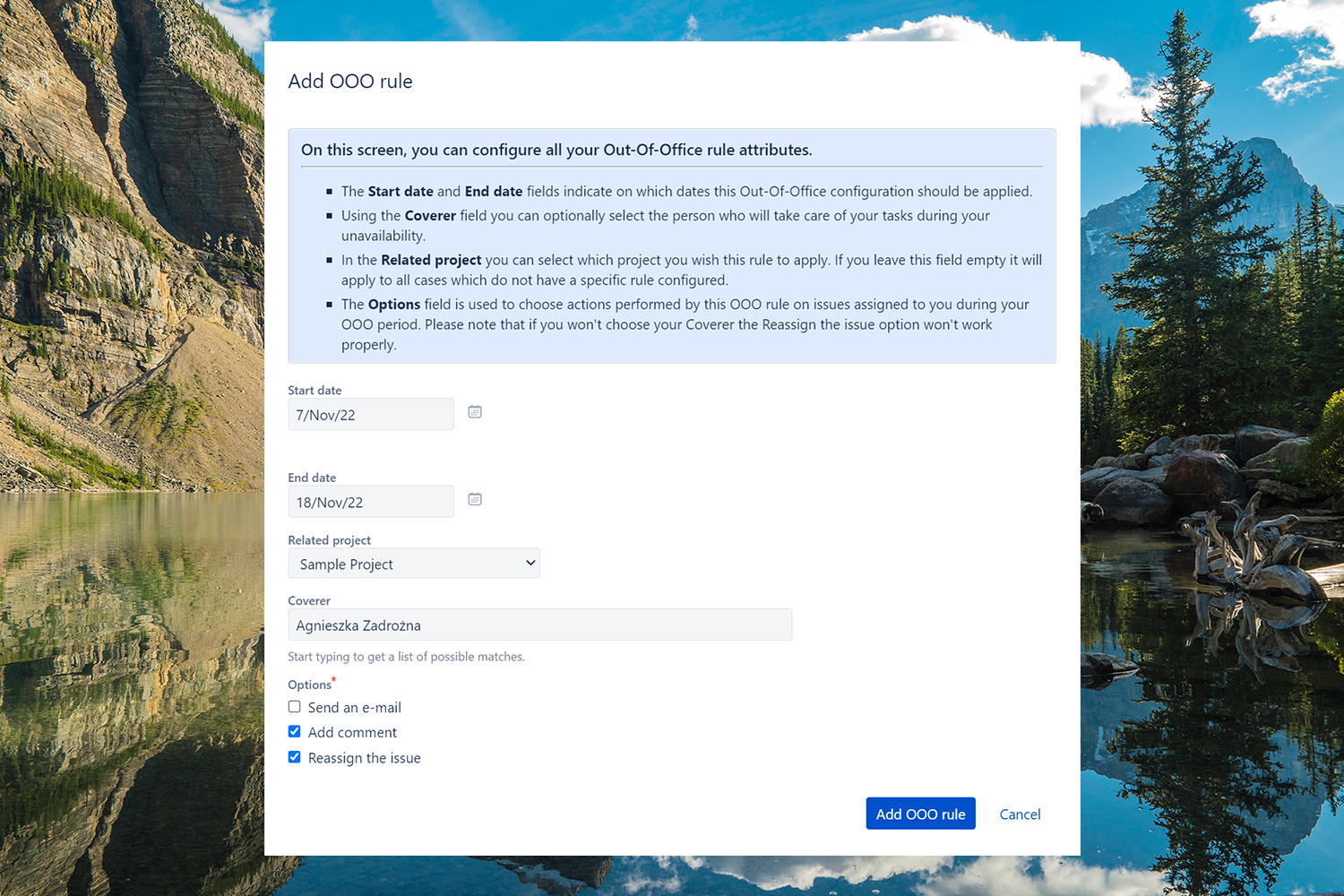Edit the End date field showing 18/Nov/22
Image resolution: width=1344 pixels, height=896 pixels.
371,502
